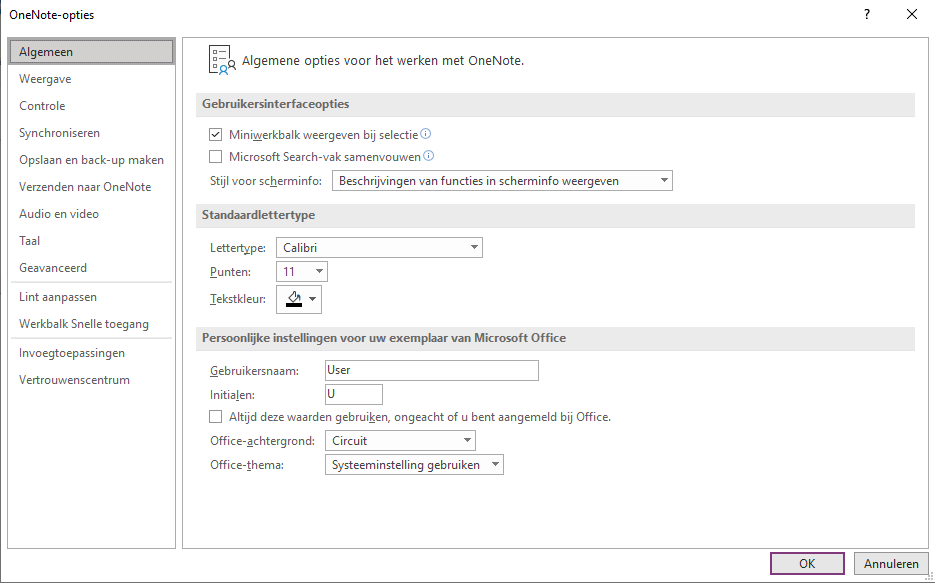Uncheck Miniwerkbalk weergeven bij selectie

[215, 135]
